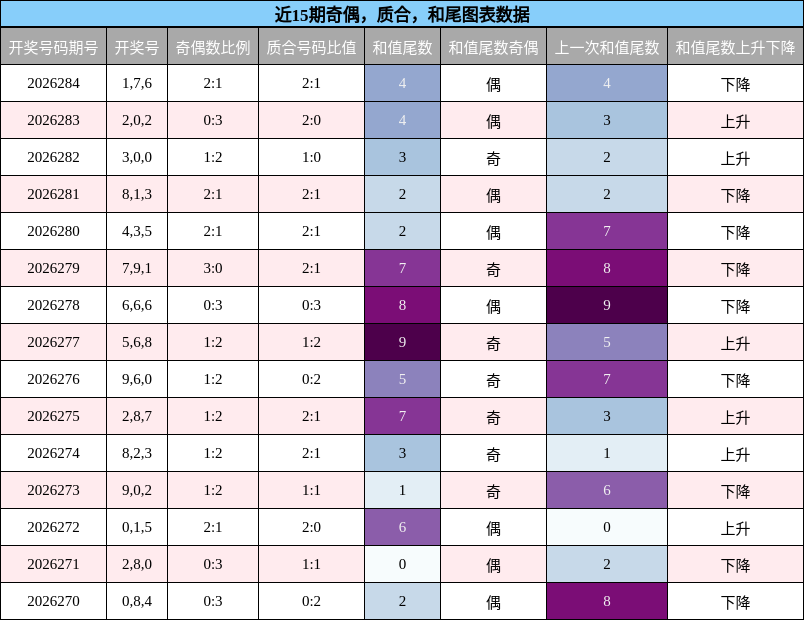The height and width of the screenshot is (620, 804).
Task: Click the 上一次和值尾数 column header
Action: pyautogui.click(x=607, y=47)
